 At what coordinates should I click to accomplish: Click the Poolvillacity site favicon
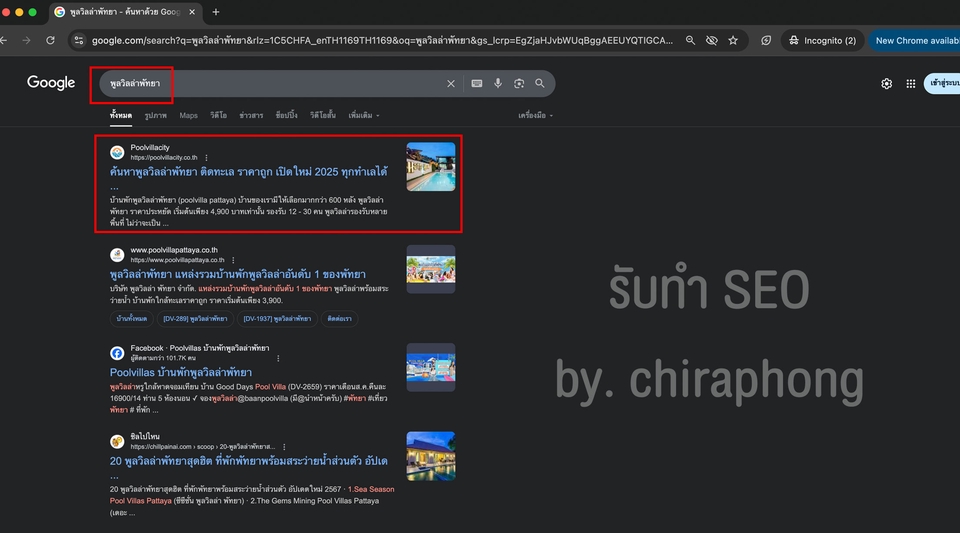(117, 152)
